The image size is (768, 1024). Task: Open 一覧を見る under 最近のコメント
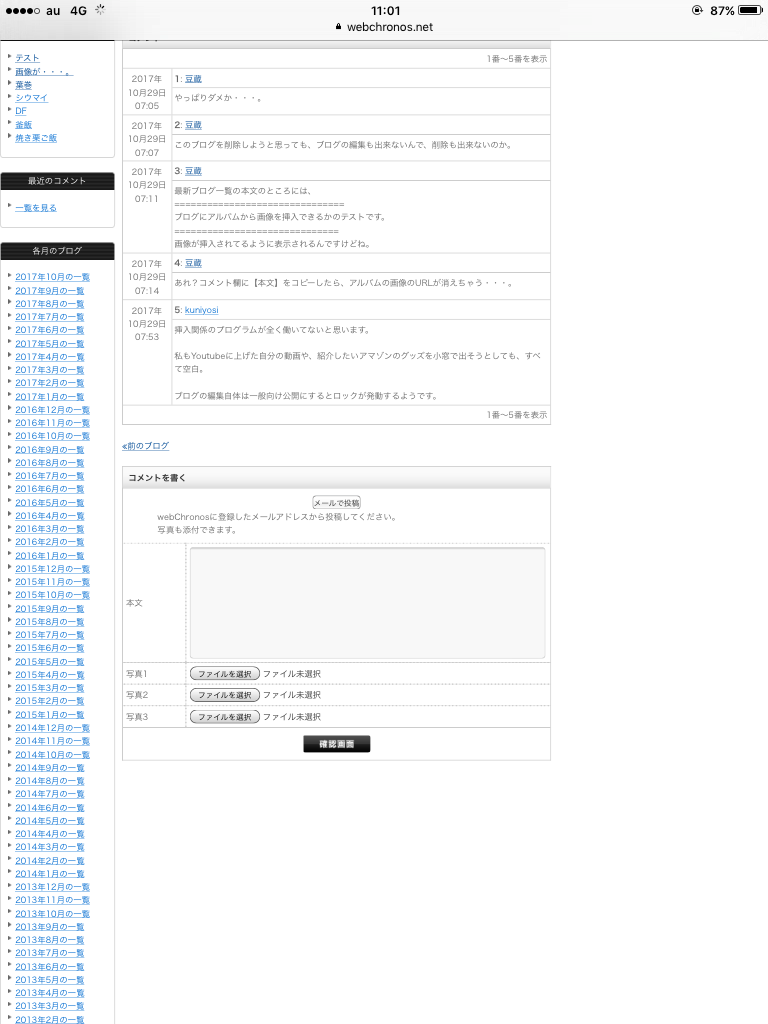pyautogui.click(x=36, y=207)
